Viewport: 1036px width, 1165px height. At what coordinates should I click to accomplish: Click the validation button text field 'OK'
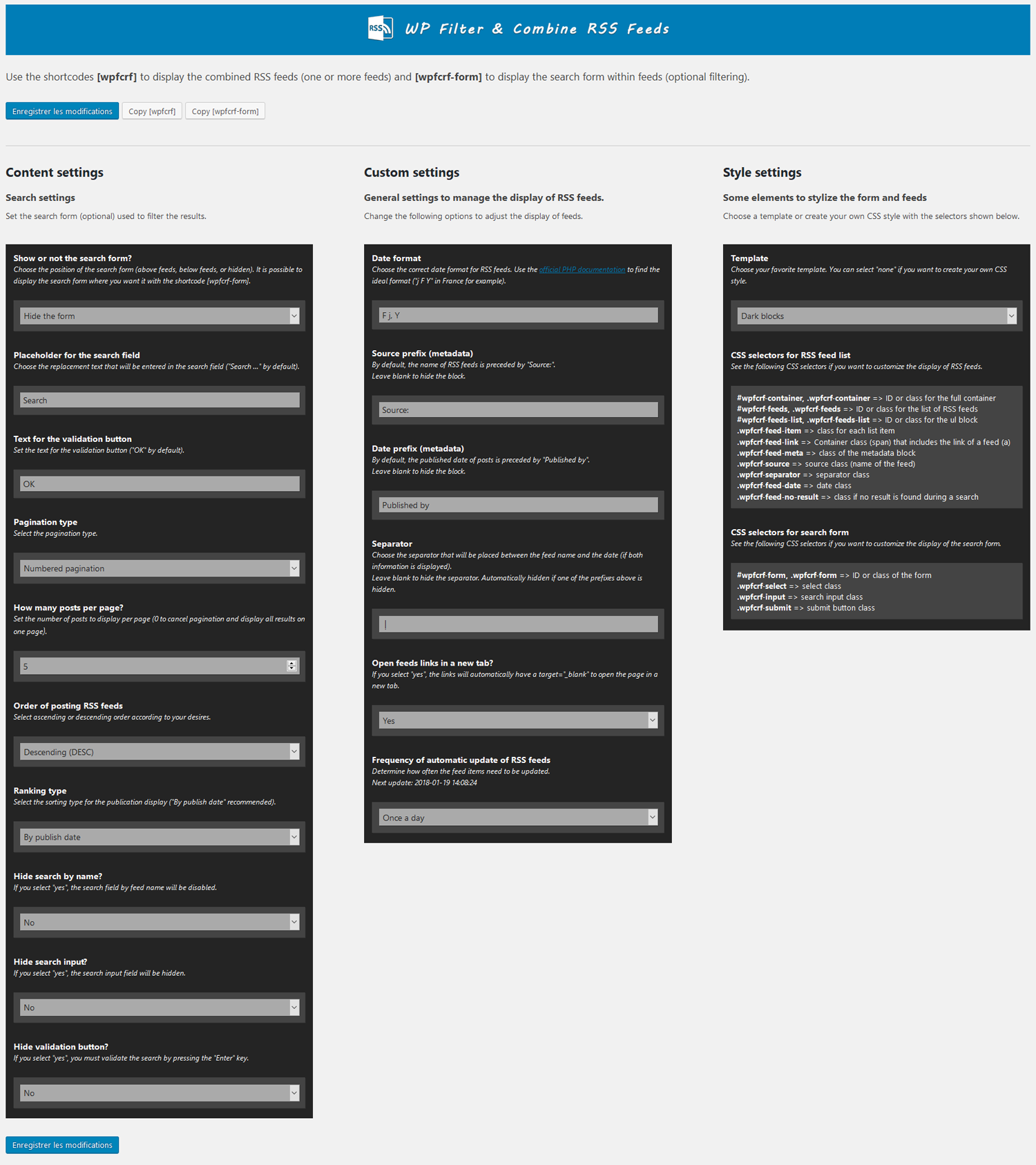click(x=160, y=483)
